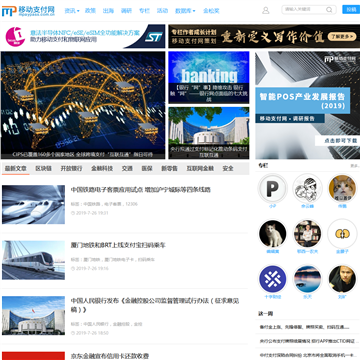Click the blue 投稿 submit button

point(351,9)
